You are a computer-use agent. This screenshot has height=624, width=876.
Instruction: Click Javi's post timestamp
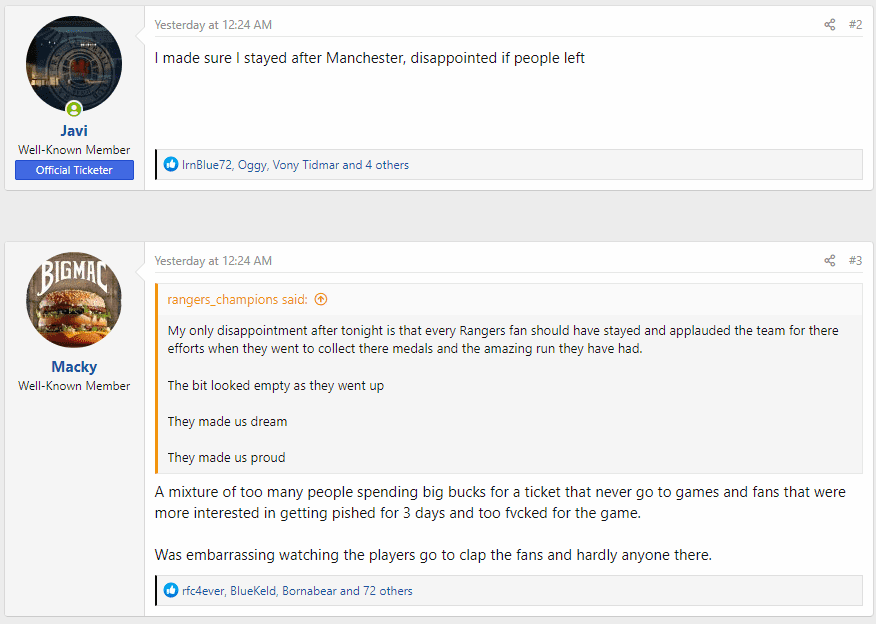tap(213, 25)
